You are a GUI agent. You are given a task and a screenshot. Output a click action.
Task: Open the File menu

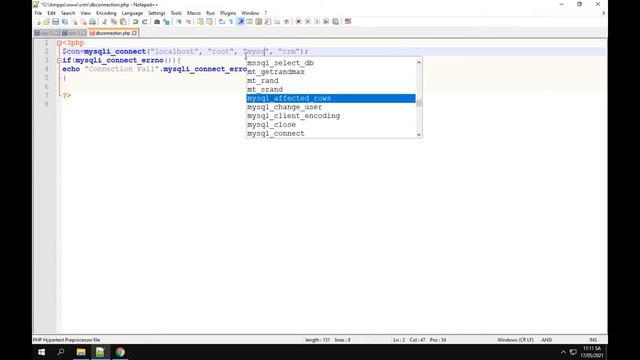point(38,13)
